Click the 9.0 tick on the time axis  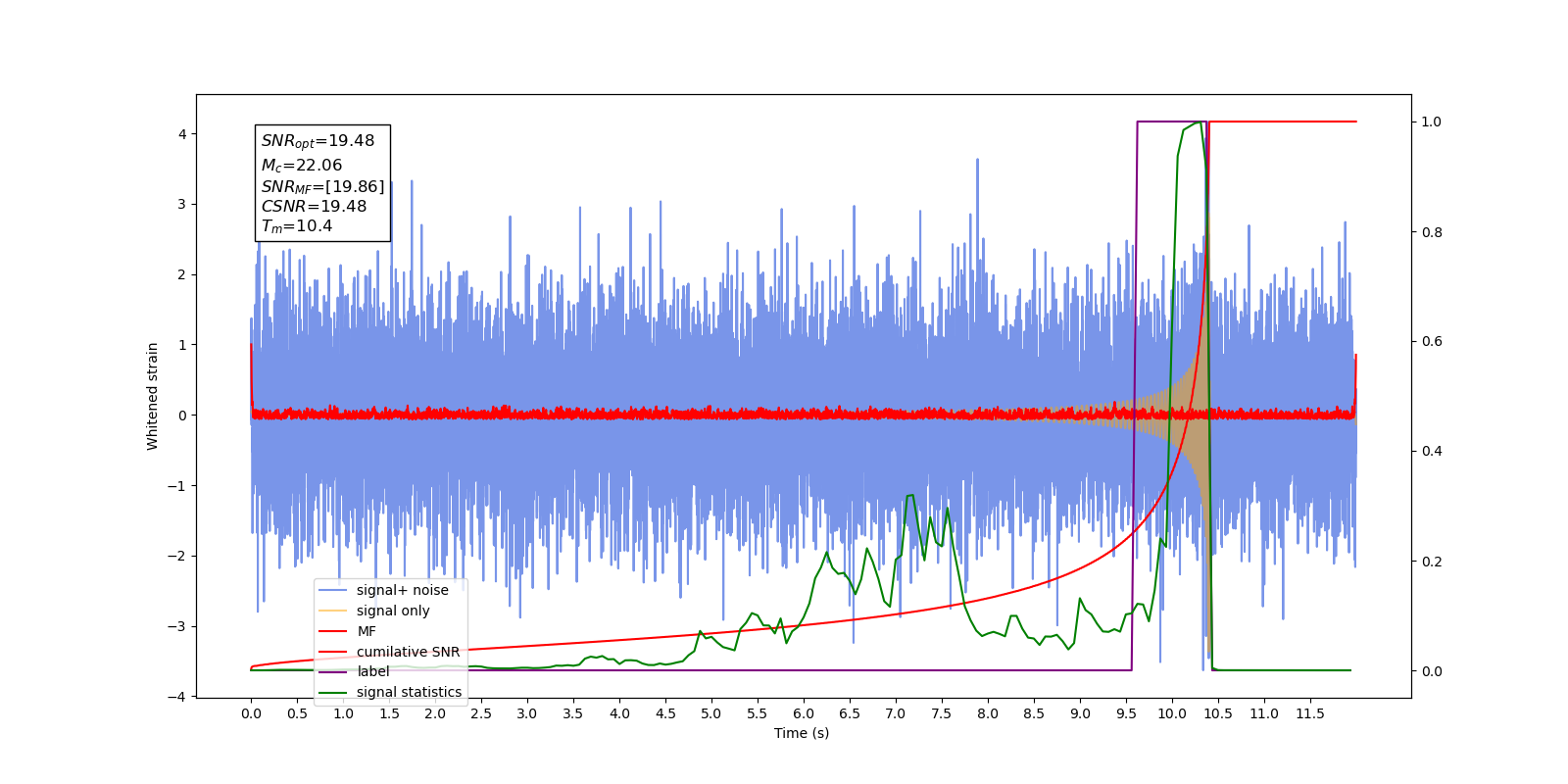point(1080,713)
